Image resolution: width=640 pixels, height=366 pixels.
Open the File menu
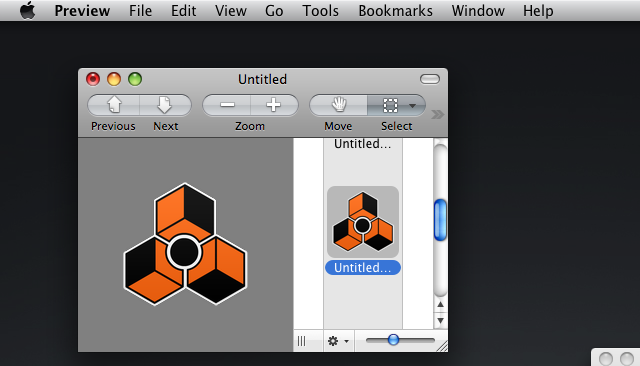(140, 11)
